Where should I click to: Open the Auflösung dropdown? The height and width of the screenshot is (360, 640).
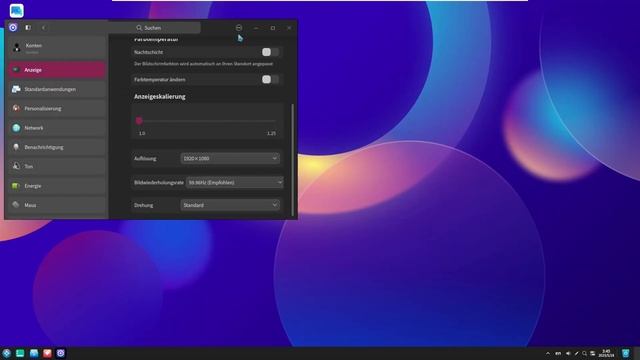230,158
